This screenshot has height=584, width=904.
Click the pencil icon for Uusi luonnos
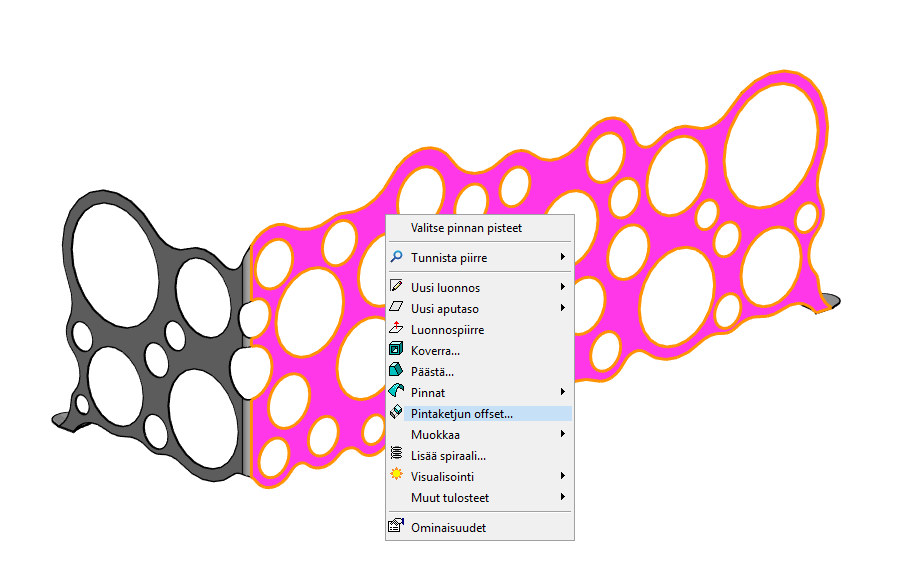[x=396, y=287]
